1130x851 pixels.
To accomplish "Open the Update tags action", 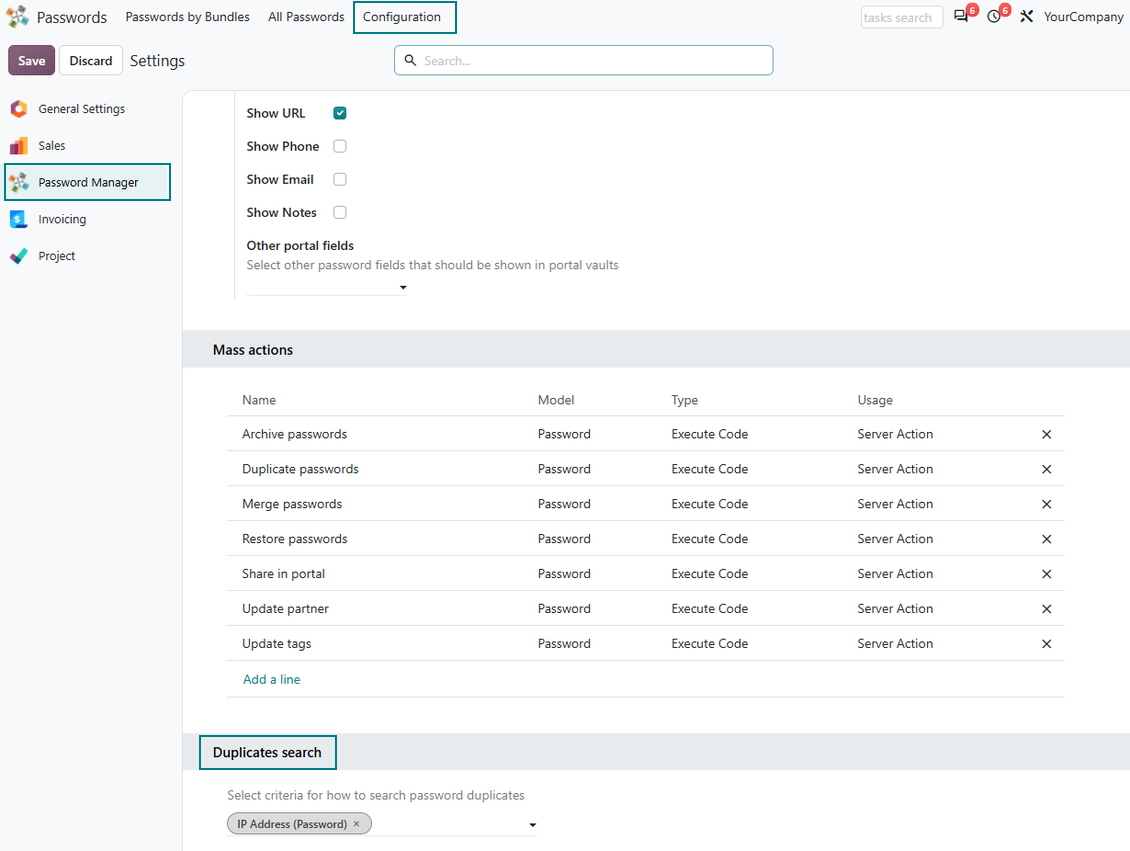I will tap(277, 643).
